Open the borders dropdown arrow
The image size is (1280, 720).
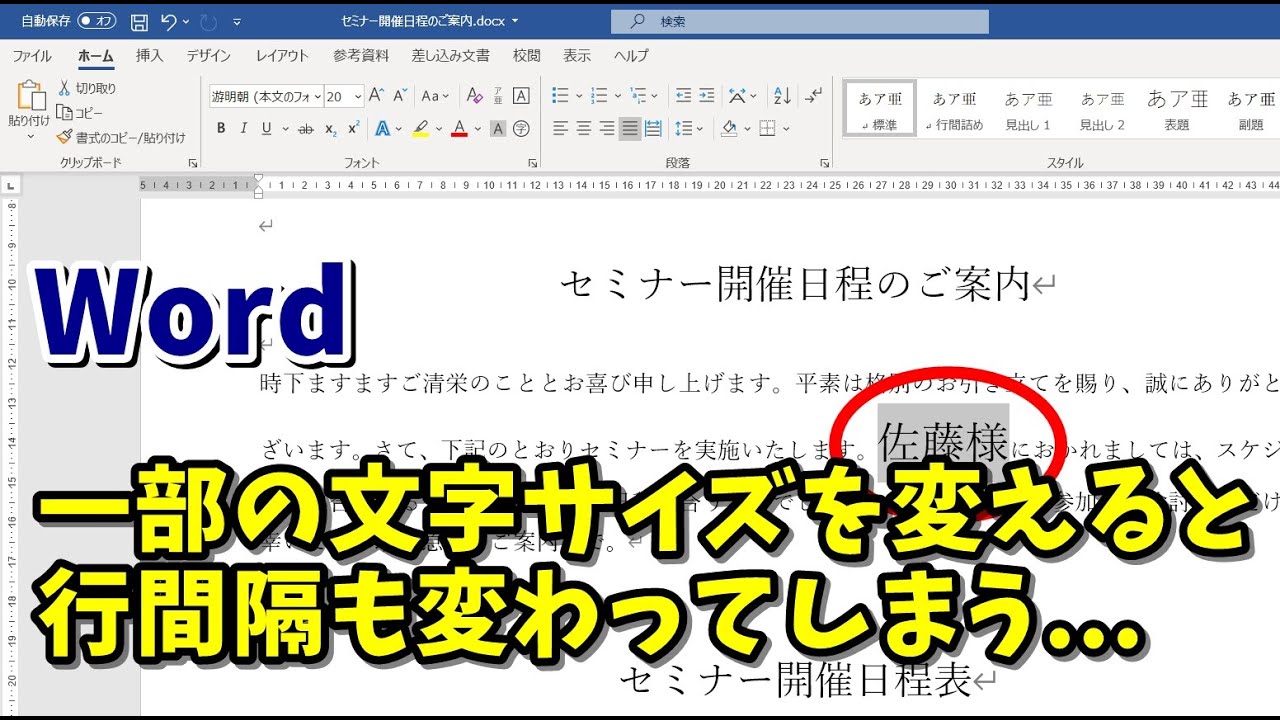[786, 128]
